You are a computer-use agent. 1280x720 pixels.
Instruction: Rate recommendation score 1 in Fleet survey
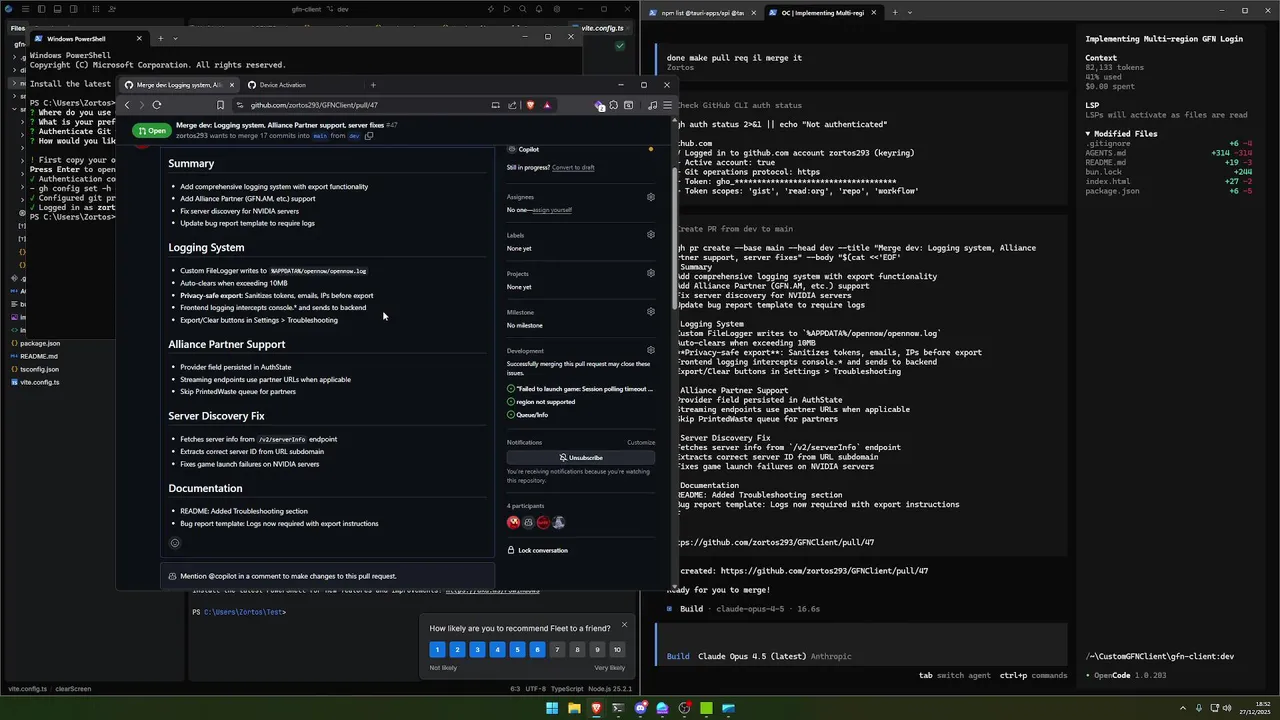click(437, 650)
